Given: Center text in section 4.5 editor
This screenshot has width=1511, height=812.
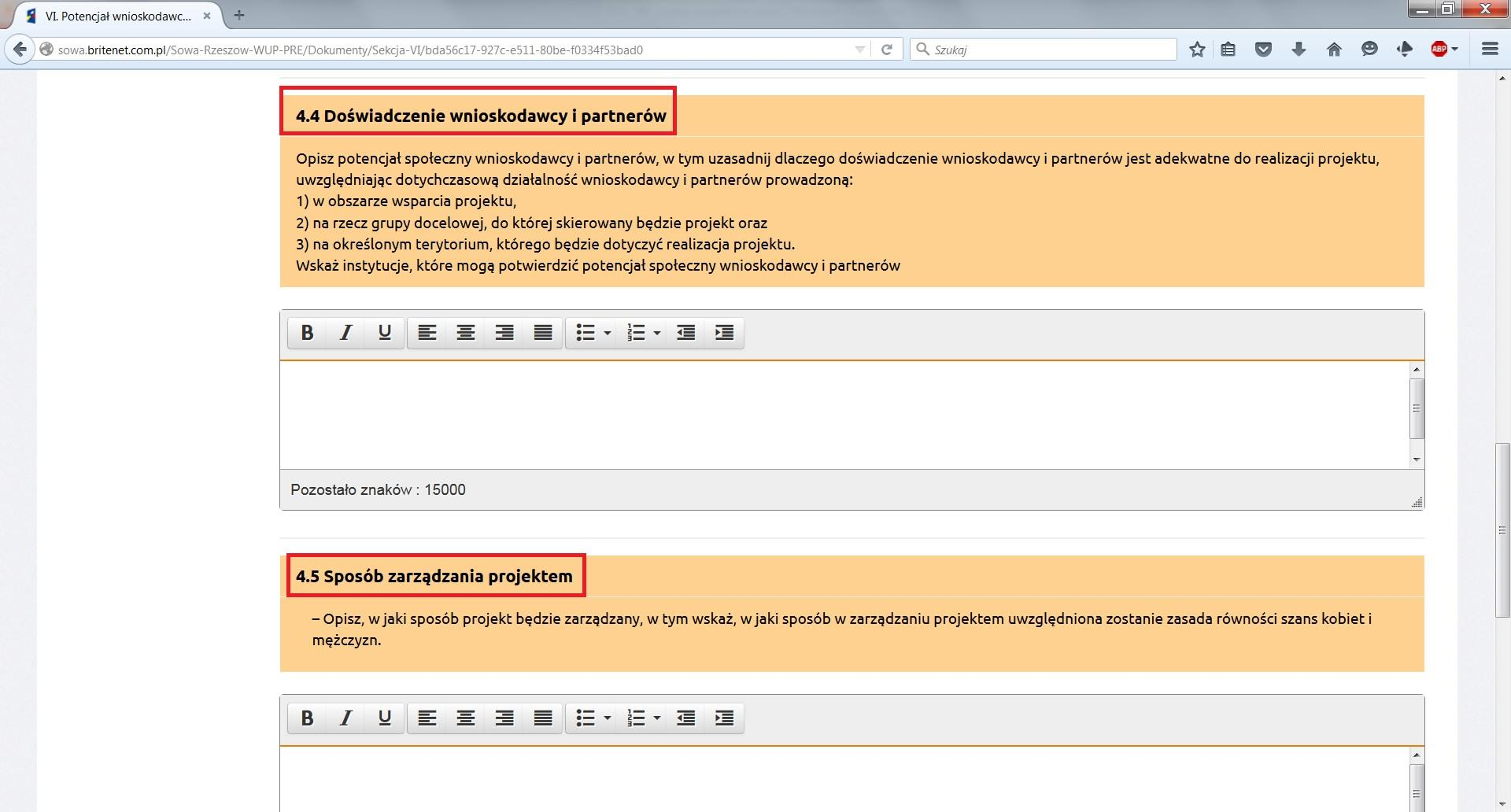Looking at the screenshot, I should [x=466, y=718].
